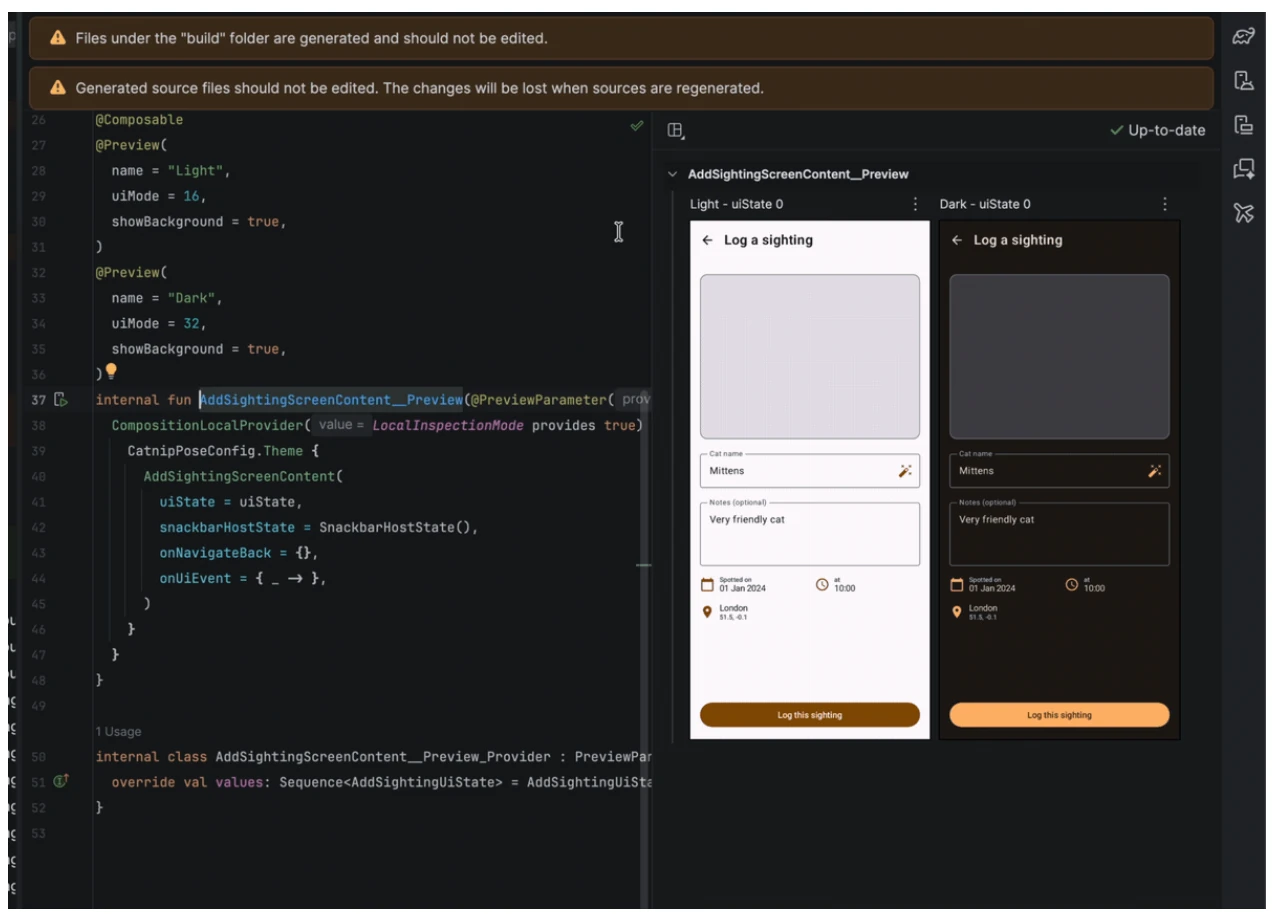1275x915 pixels.
Task: Click the location pin icon in Light preview
Action: pyautogui.click(x=707, y=612)
